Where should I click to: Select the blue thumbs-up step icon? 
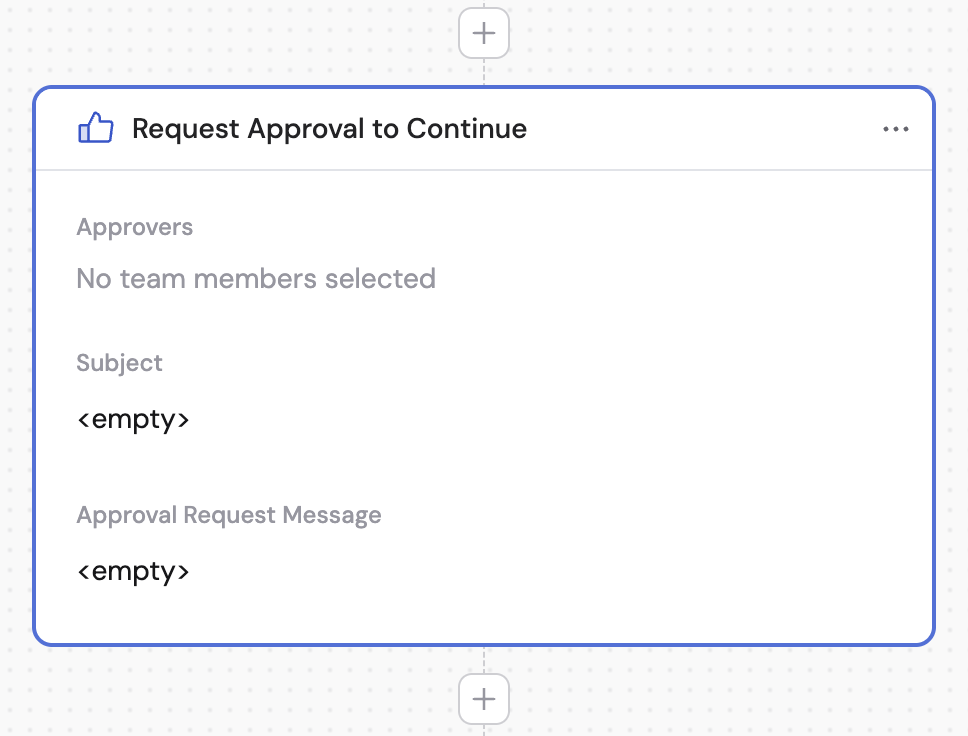pyautogui.click(x=95, y=128)
